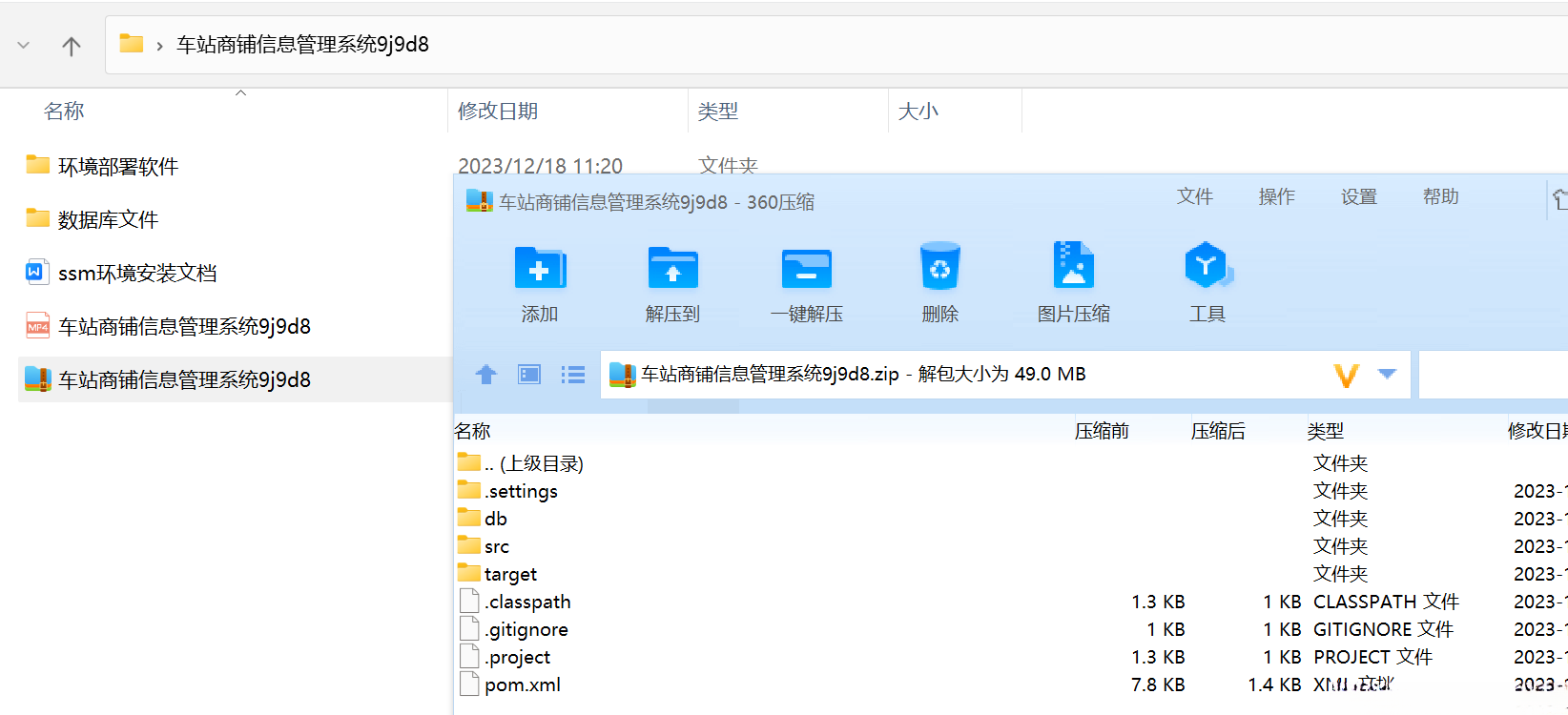Viewport: 1568px width, 715px height.
Task: Click the search field right of archive path
Action: (x=1494, y=375)
